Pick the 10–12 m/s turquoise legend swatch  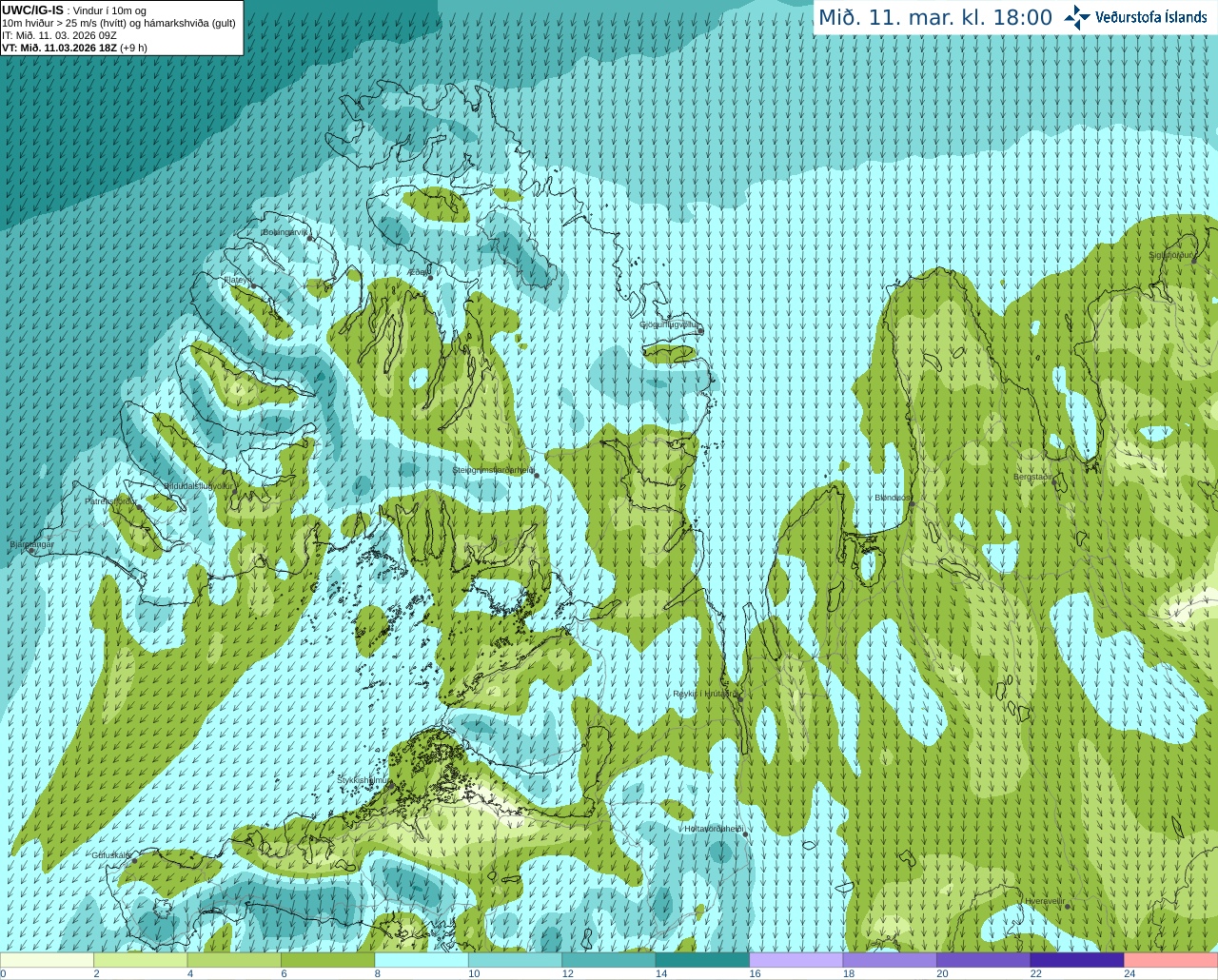coord(516,960)
